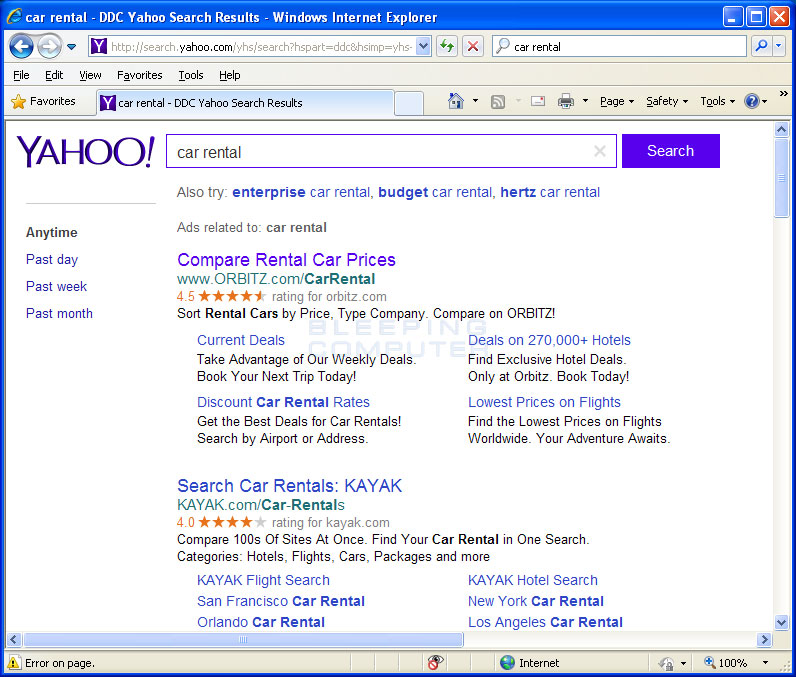Open search provider options dropdown
Image resolution: width=796 pixels, height=677 pixels.
(779, 46)
